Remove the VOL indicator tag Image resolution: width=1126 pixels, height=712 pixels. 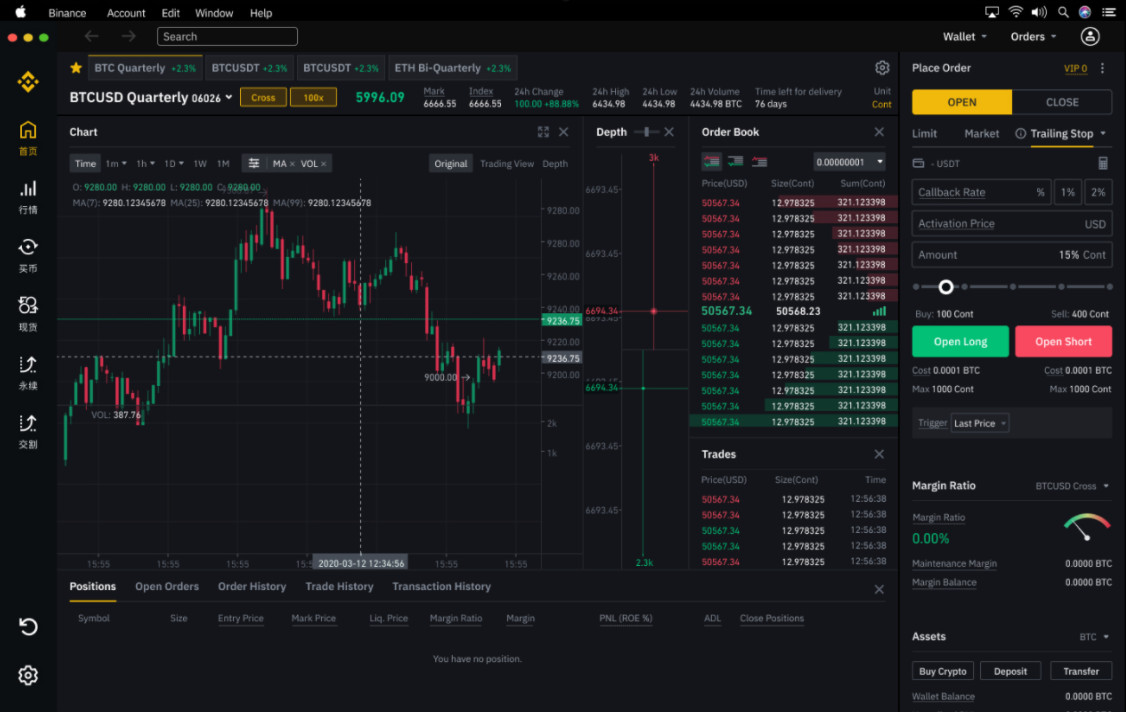click(x=324, y=164)
